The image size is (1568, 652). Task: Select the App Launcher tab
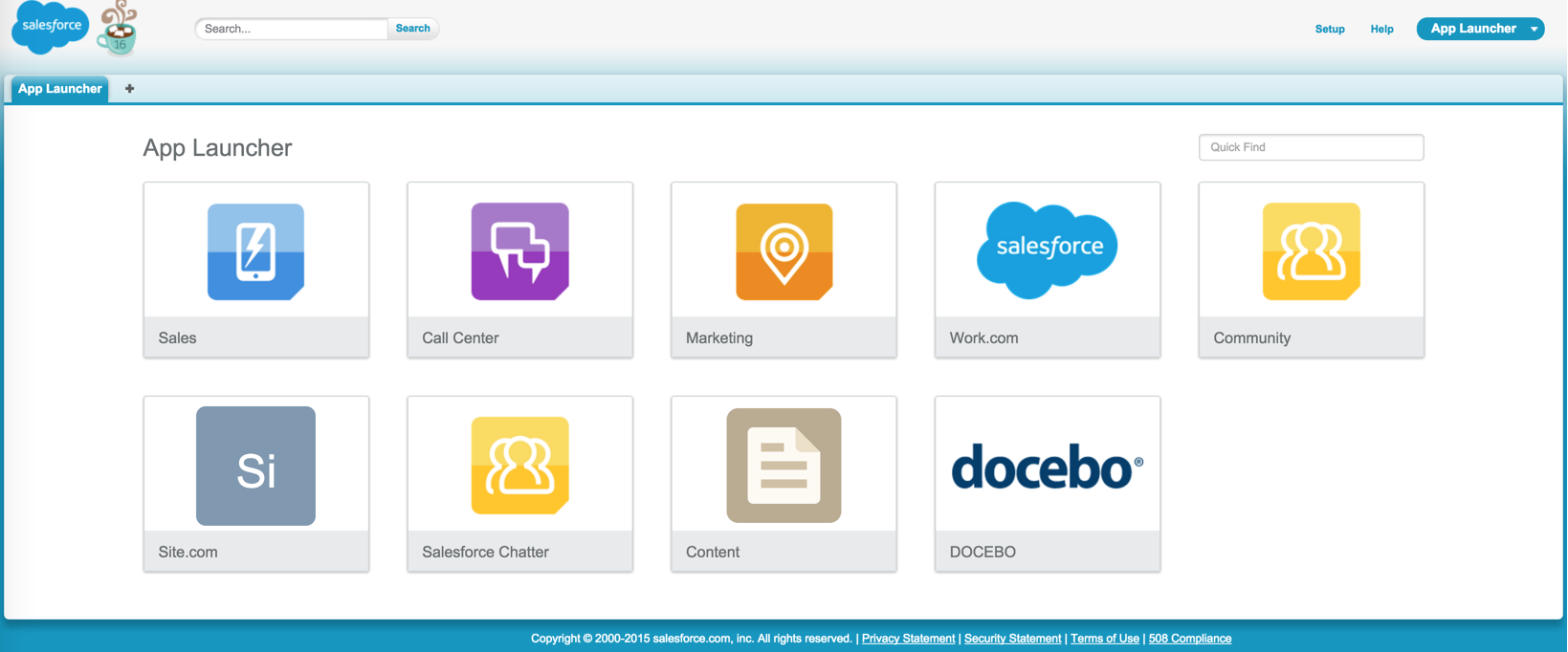pos(59,89)
